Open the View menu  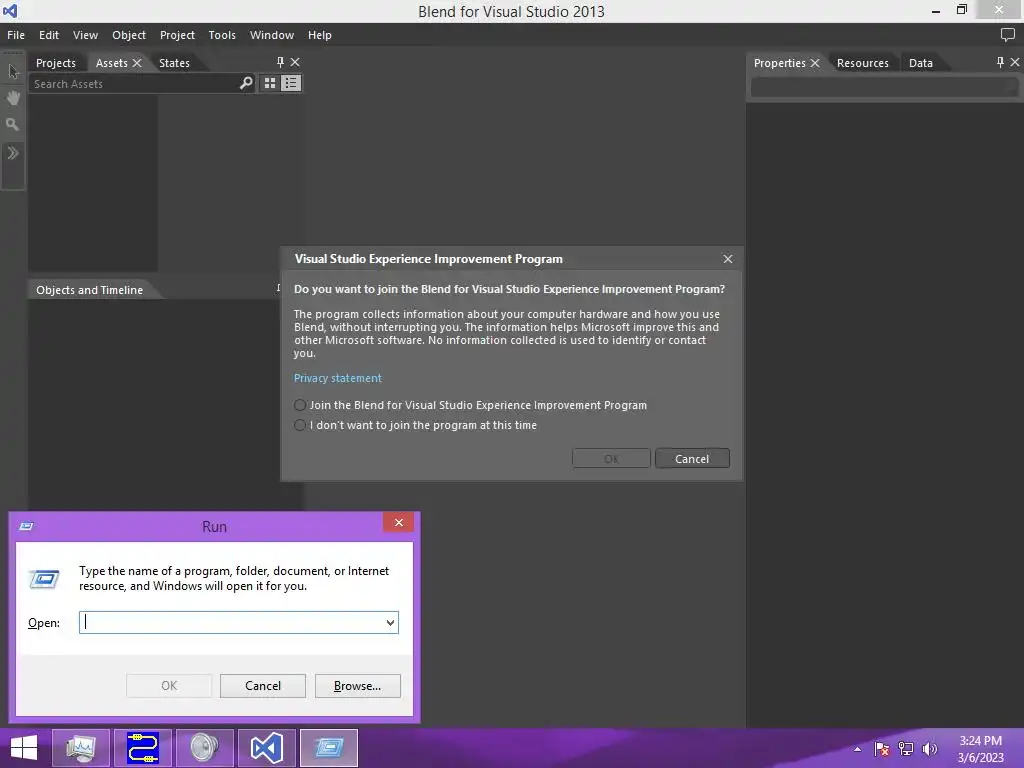click(x=86, y=35)
